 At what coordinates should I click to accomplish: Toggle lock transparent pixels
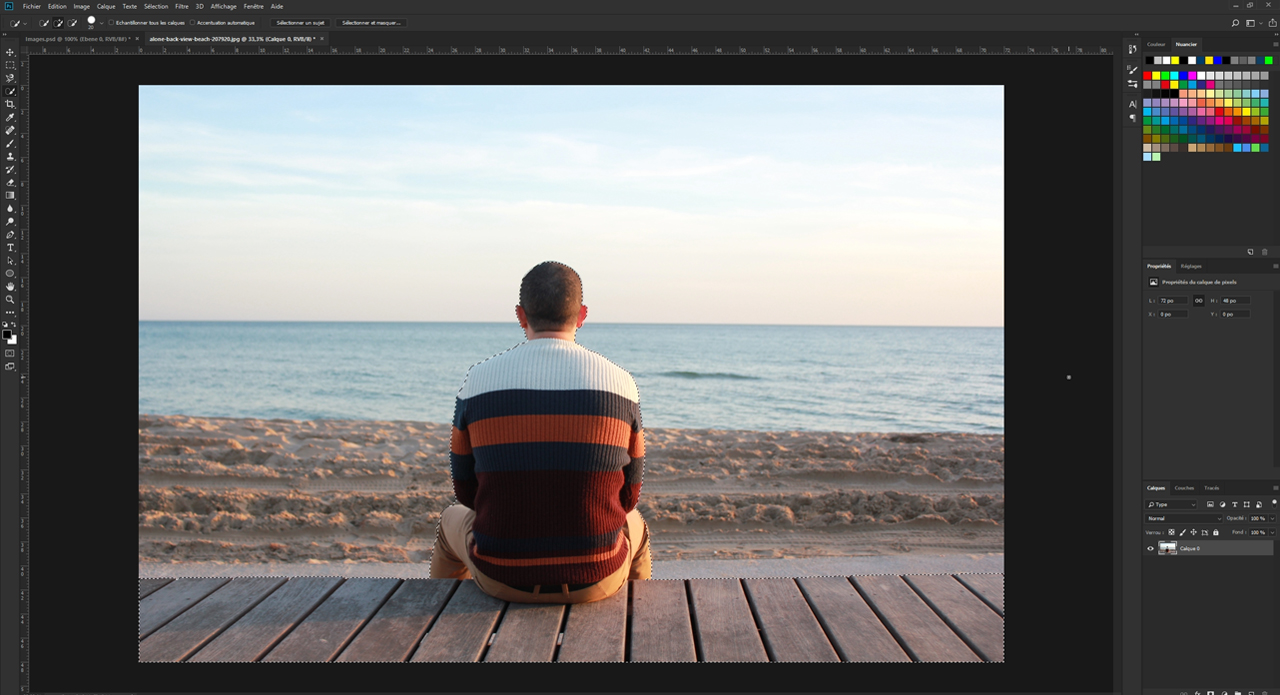pyautogui.click(x=1171, y=532)
